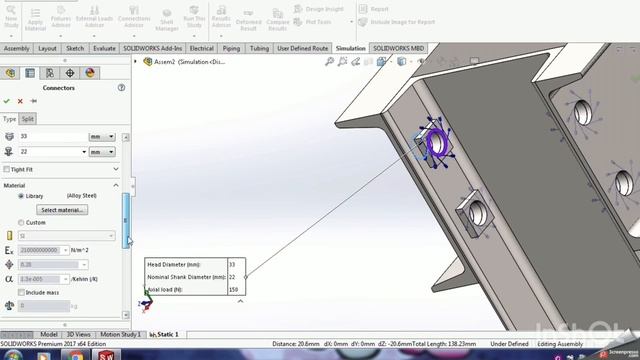
Task: Select the Split tab in Connectors
Action: click(27, 119)
